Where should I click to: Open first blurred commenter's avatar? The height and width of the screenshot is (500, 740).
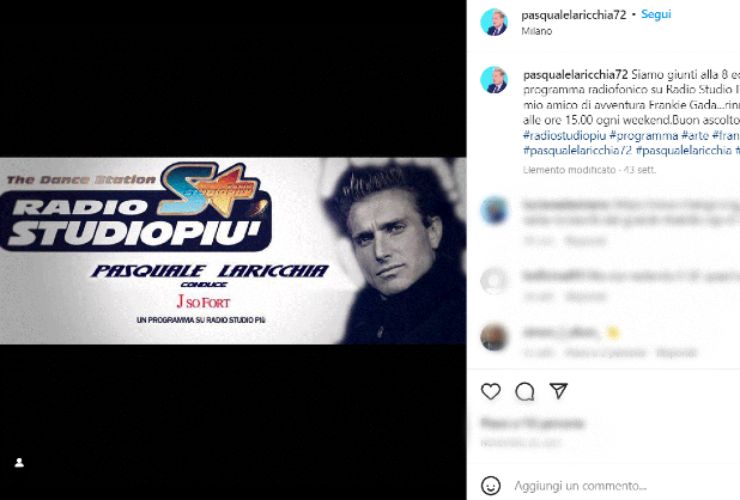coord(494,210)
